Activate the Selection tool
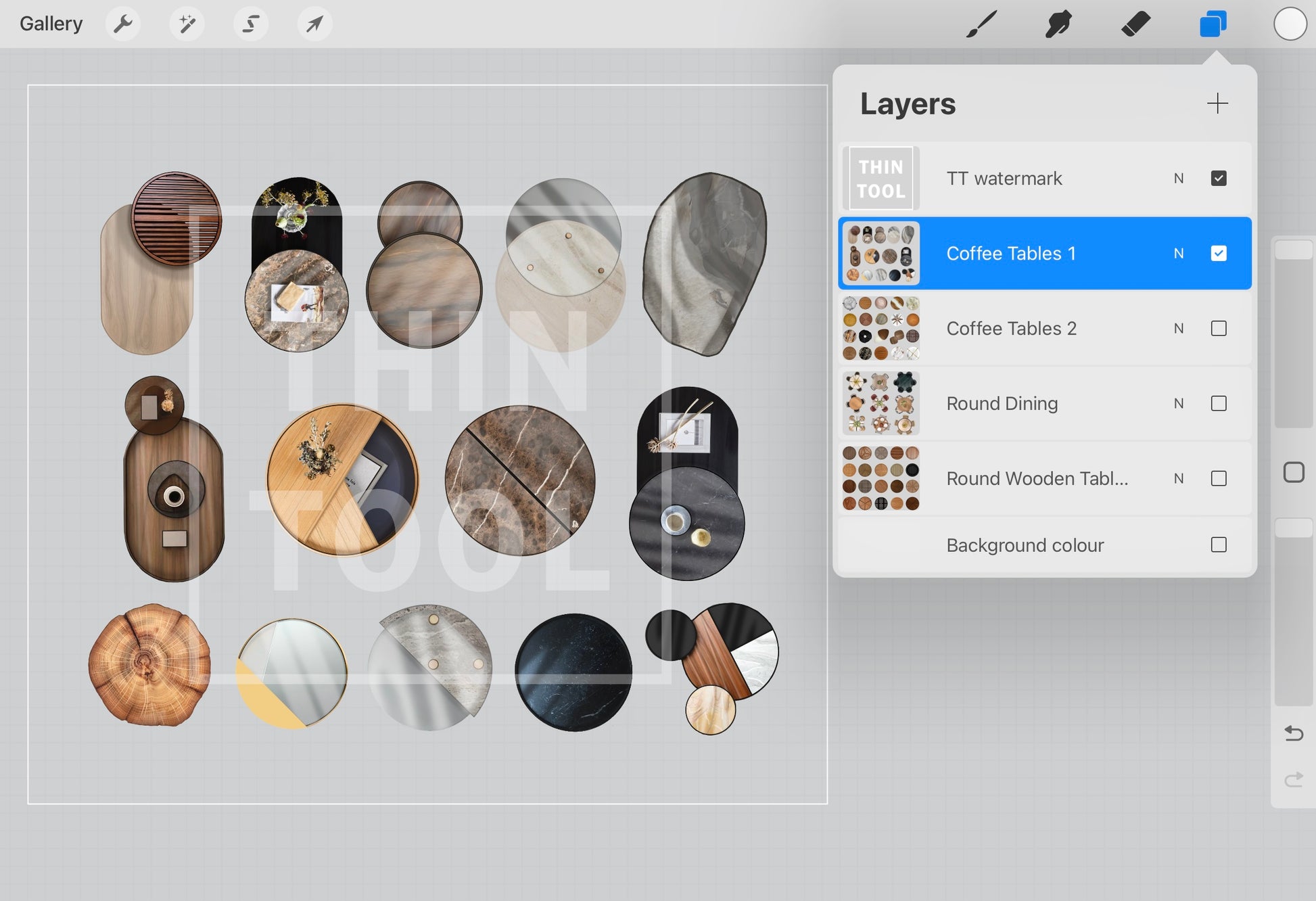 pos(251,24)
